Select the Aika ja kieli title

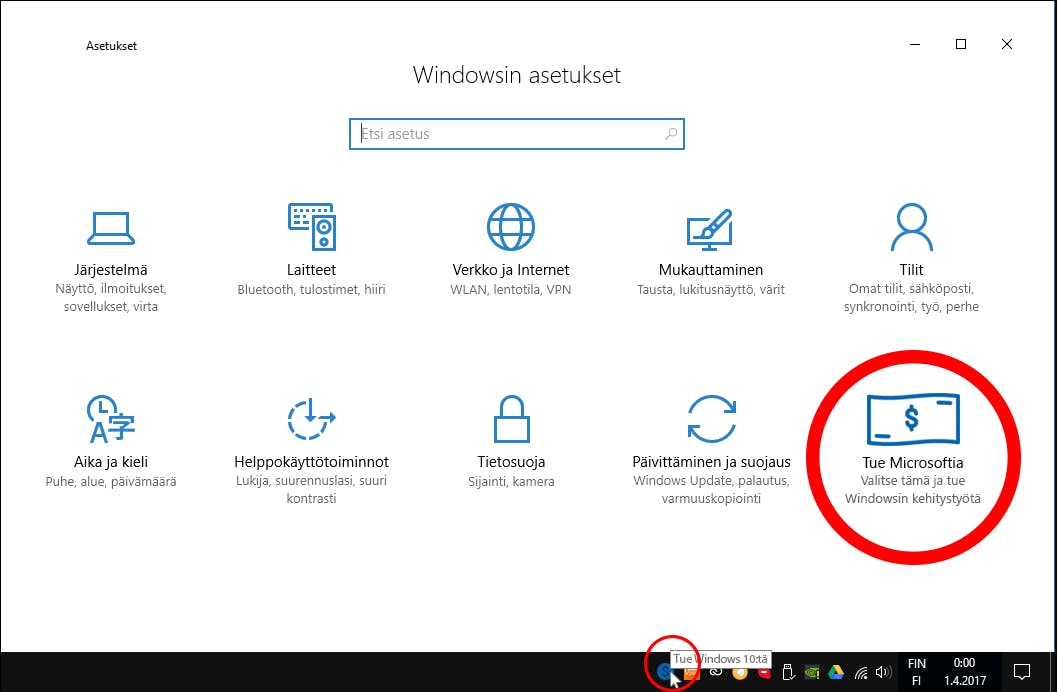click(111, 462)
